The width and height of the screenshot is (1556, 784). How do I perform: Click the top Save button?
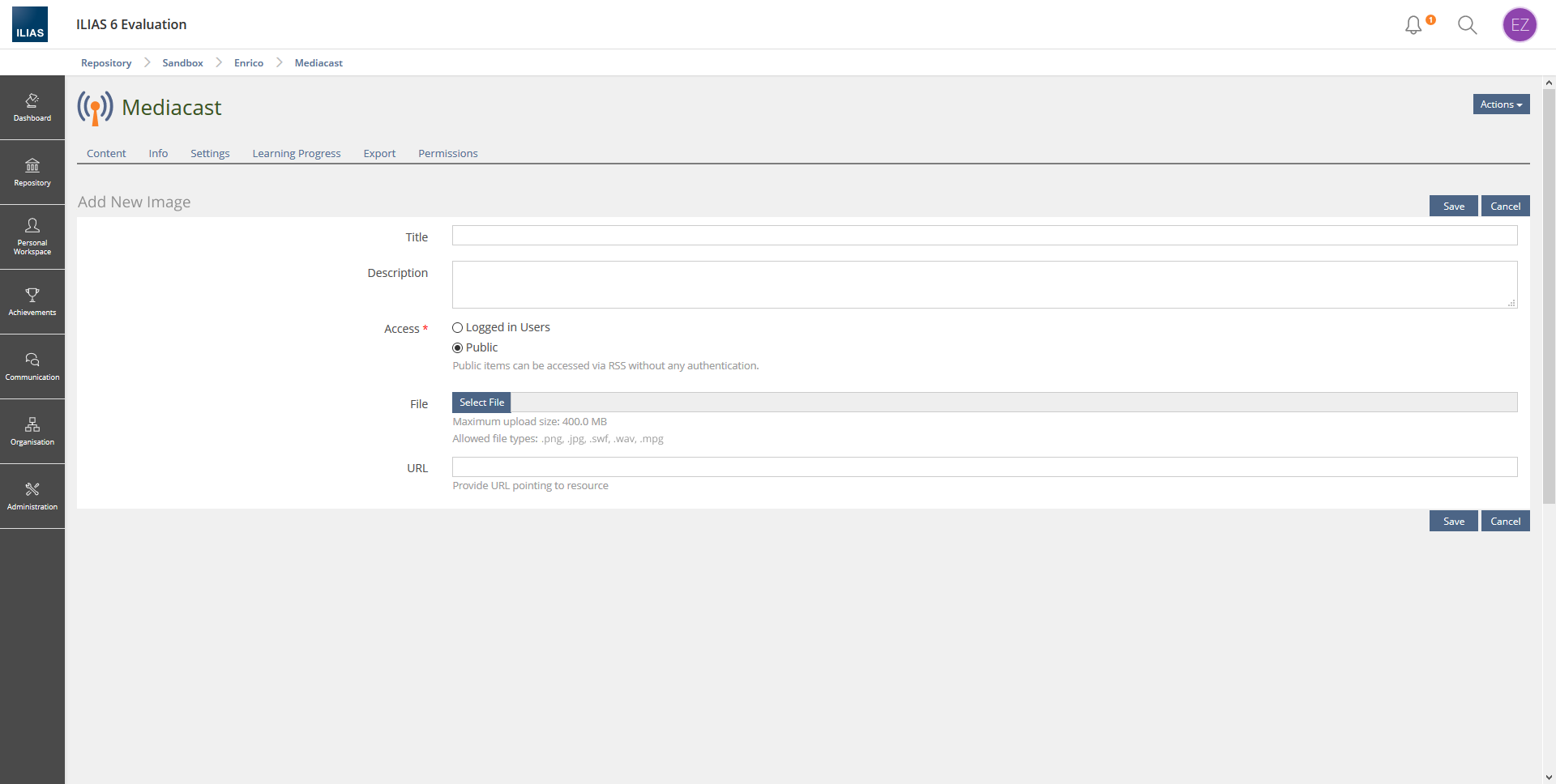[1453, 207]
